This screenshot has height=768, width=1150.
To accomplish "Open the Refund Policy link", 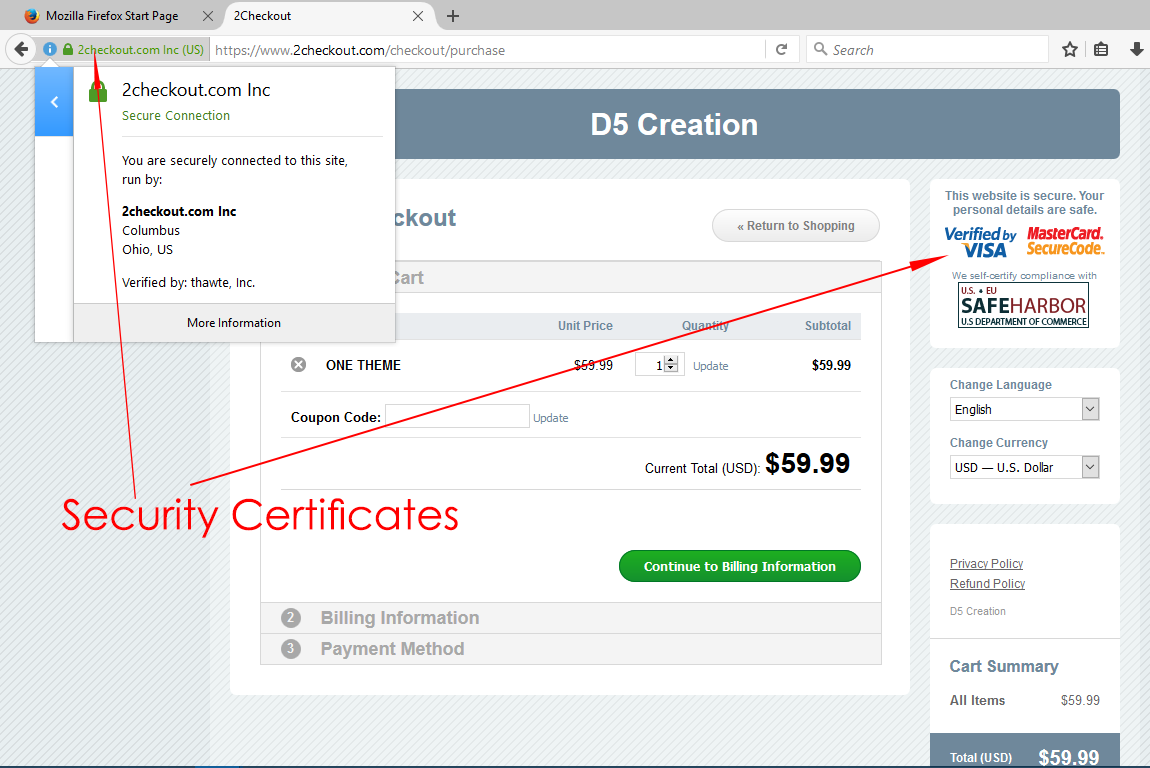I will pyautogui.click(x=987, y=583).
